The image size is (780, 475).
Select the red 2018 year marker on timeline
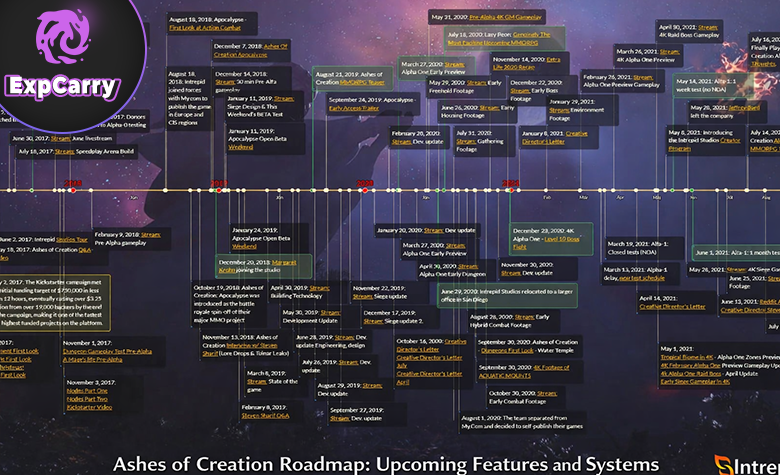(73, 190)
